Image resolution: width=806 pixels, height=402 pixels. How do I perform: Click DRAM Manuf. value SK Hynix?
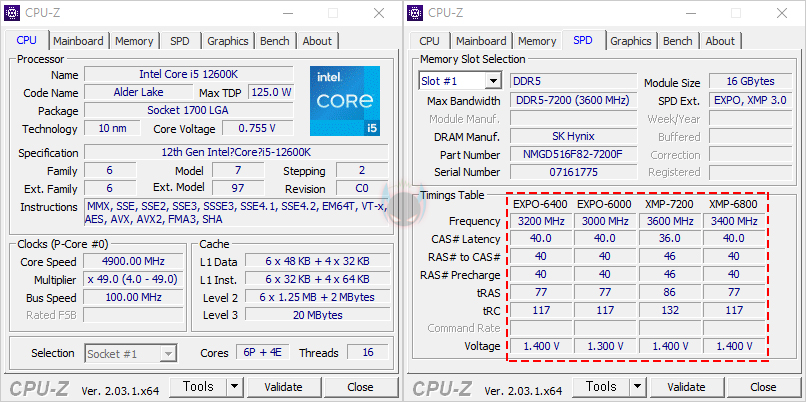pos(573,136)
